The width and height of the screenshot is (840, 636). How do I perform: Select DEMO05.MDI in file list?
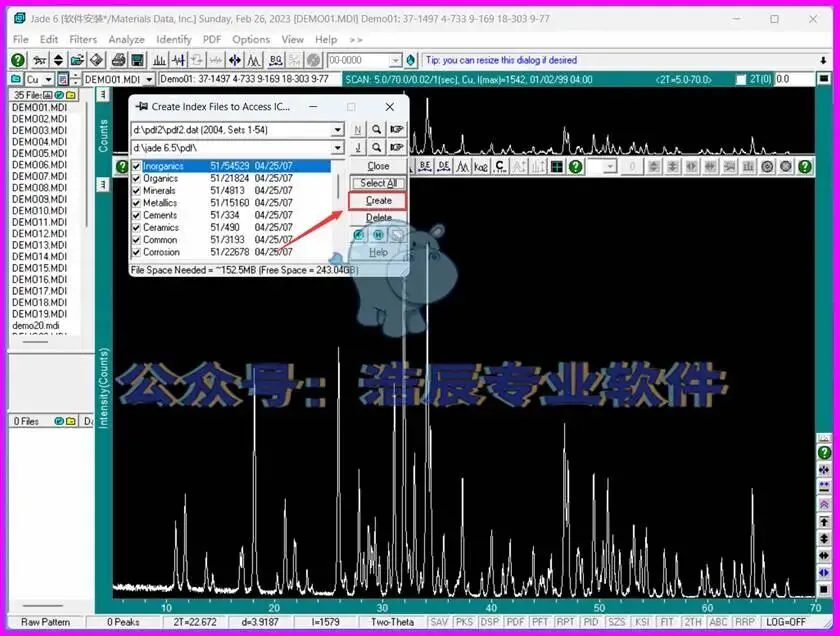coord(40,153)
